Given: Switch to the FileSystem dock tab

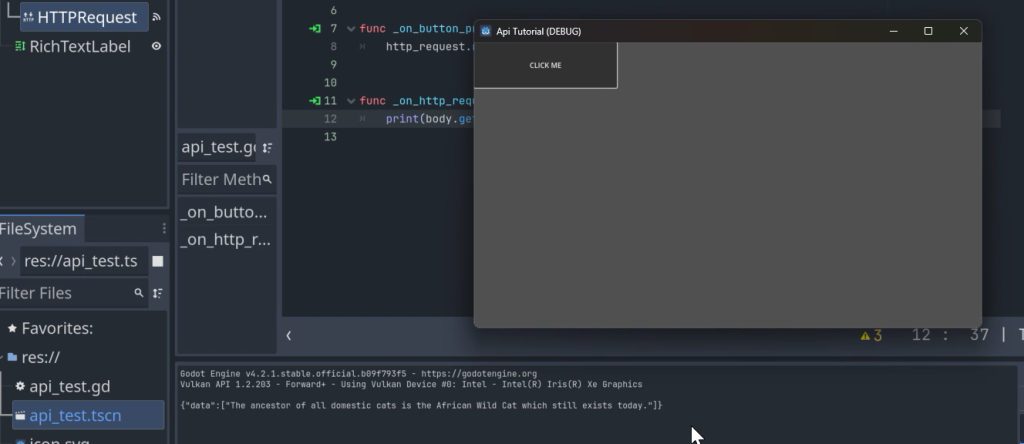Looking at the screenshot, I should point(39,229).
